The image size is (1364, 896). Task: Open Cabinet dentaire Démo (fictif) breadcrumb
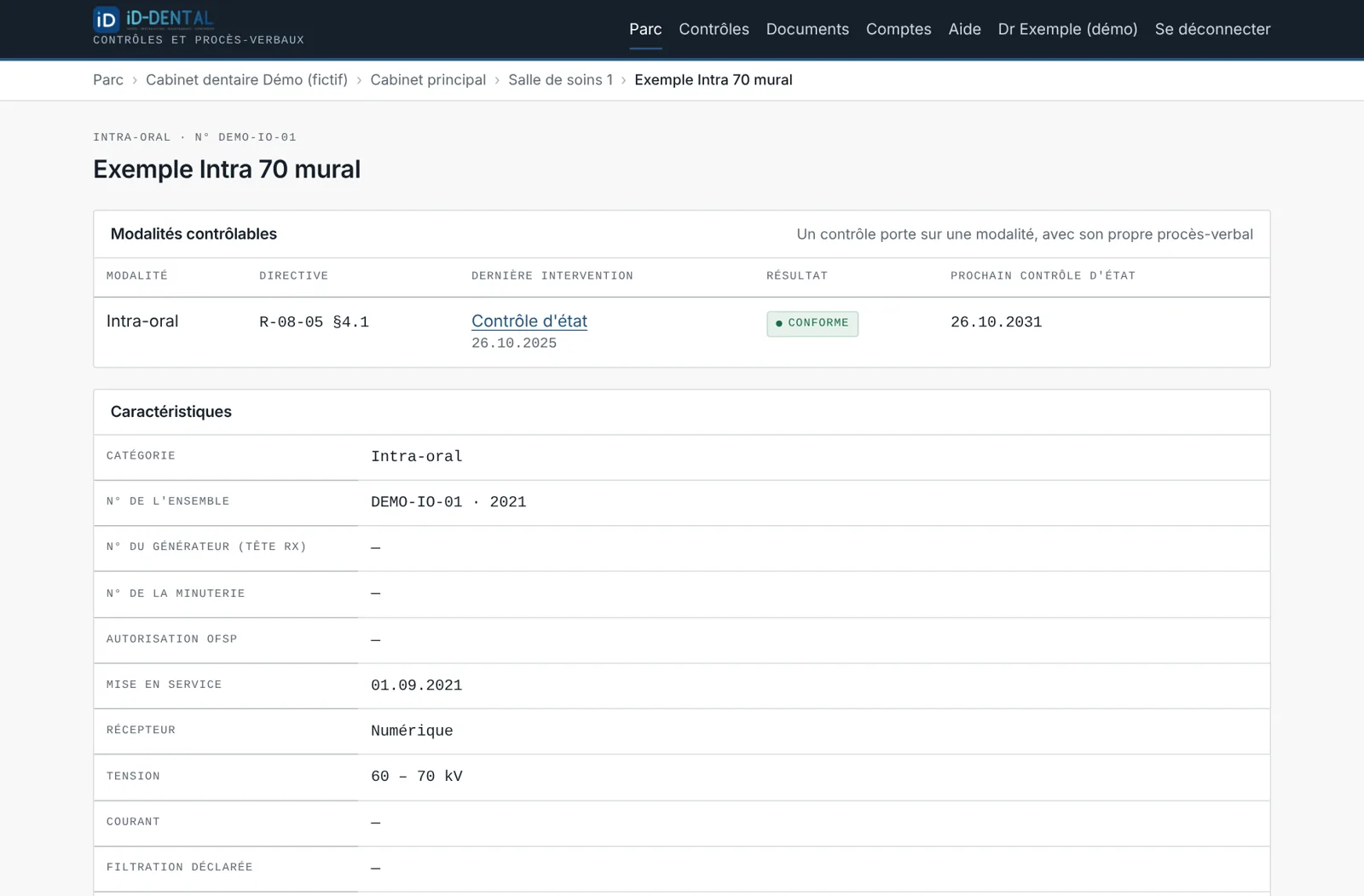[246, 79]
